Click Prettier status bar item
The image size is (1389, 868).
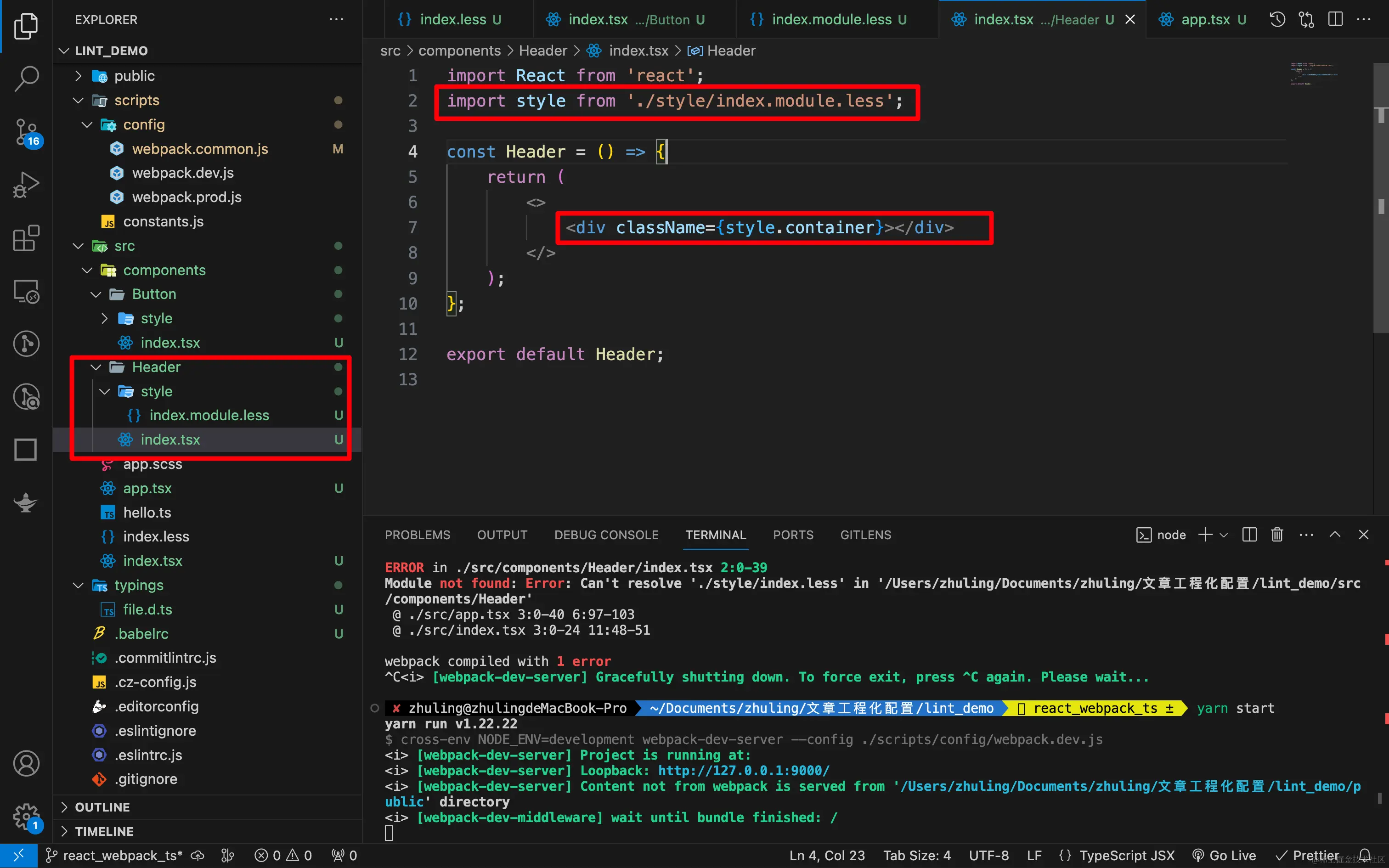pos(1308,855)
